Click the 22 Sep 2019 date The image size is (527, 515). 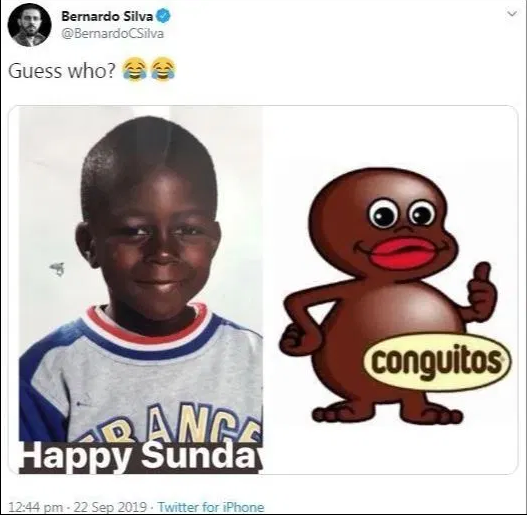click(110, 507)
